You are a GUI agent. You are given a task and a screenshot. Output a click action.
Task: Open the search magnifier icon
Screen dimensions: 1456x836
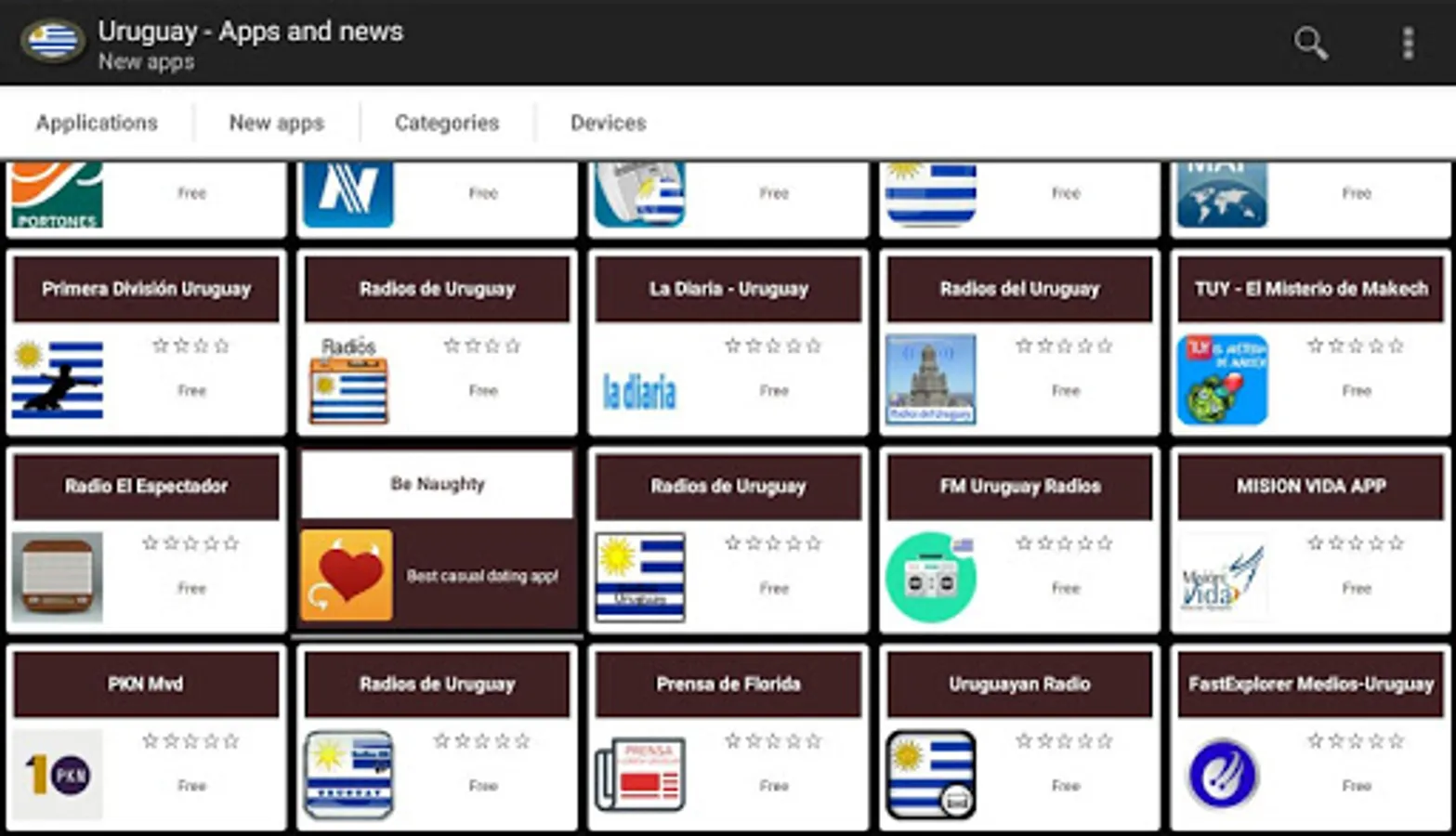(1310, 43)
